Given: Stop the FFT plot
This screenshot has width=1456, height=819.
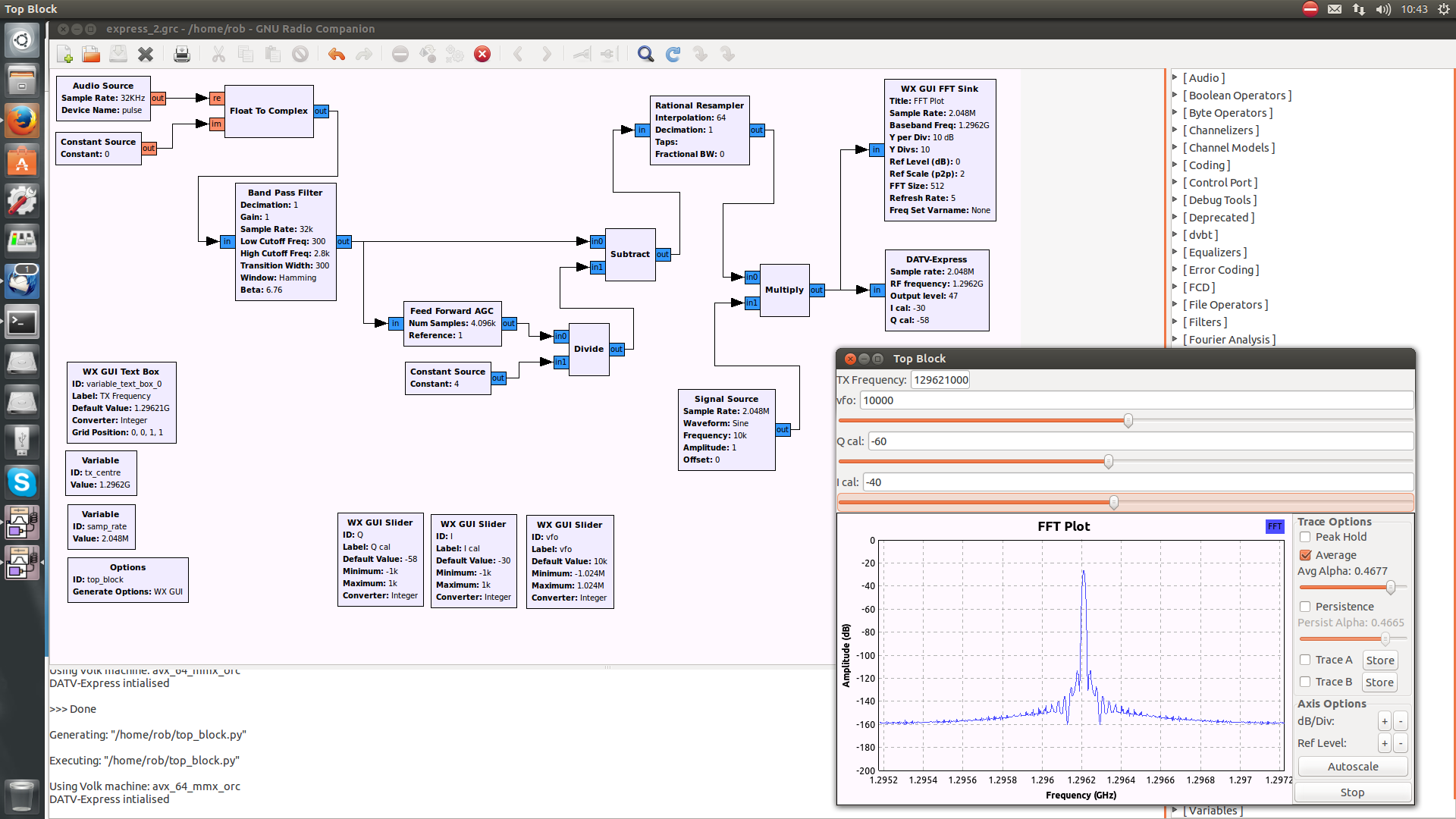Looking at the screenshot, I should [x=1352, y=792].
